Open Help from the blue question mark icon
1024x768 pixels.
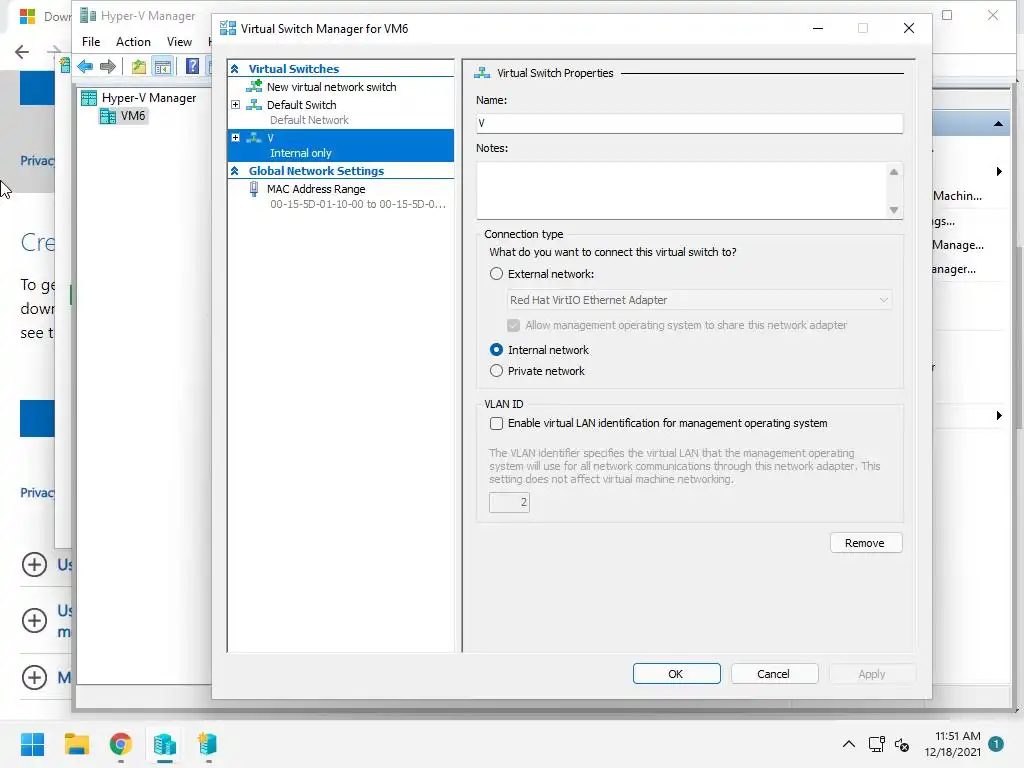(x=192, y=66)
